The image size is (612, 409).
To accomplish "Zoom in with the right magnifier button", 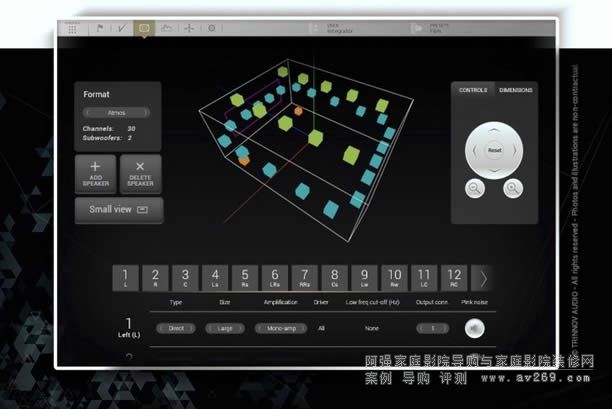I will point(512,188).
